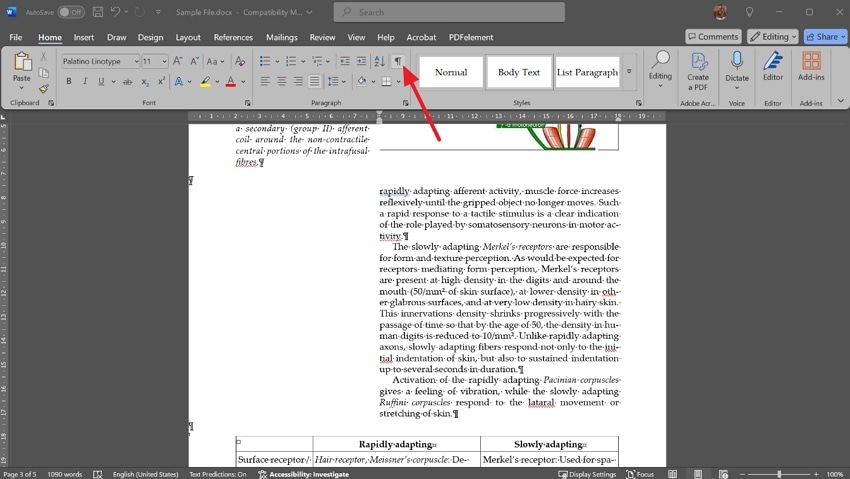Viewport: 850px width, 479px height.
Task: Toggle Underline formatting
Action: 101,82
